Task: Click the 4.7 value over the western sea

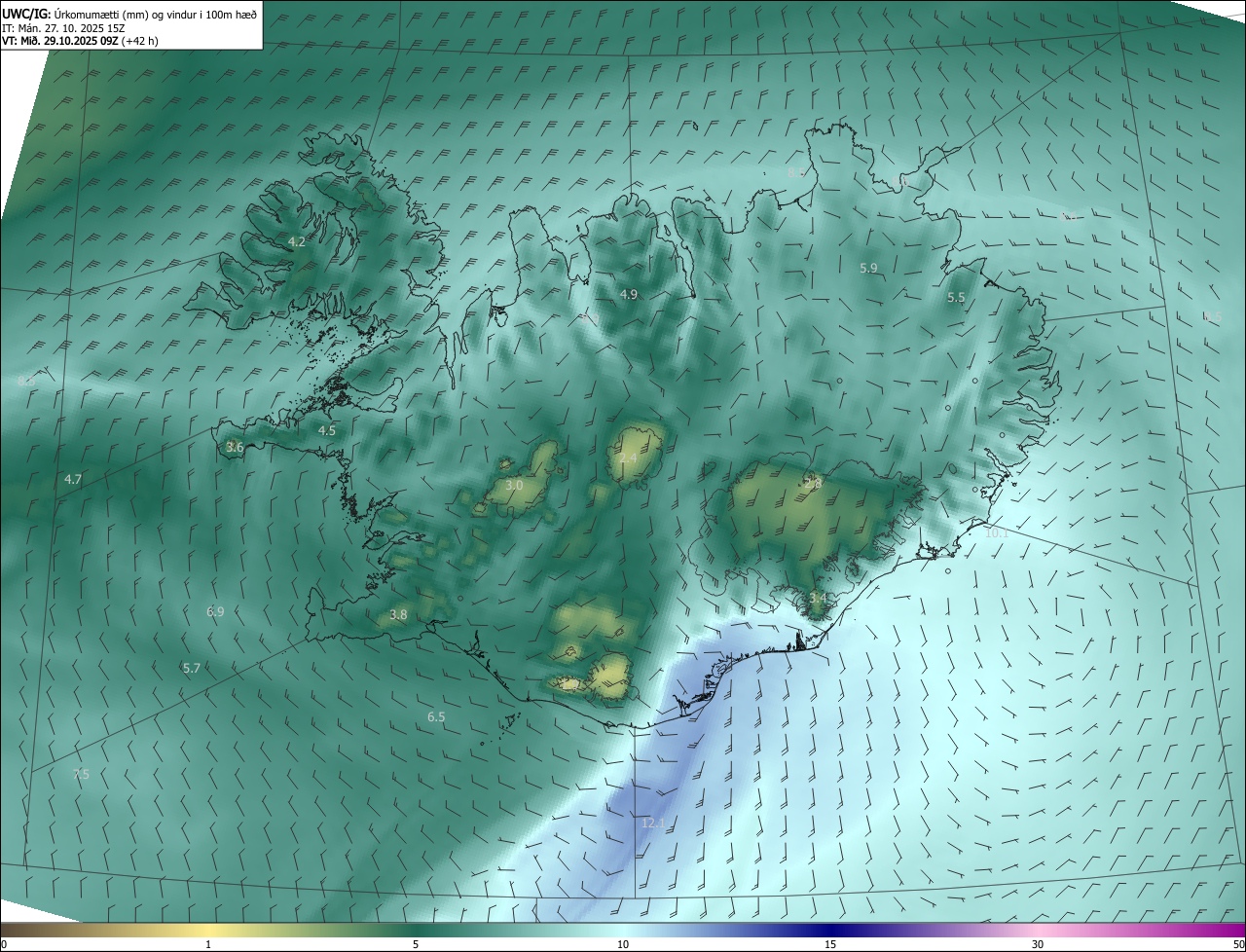Action: coord(73,479)
